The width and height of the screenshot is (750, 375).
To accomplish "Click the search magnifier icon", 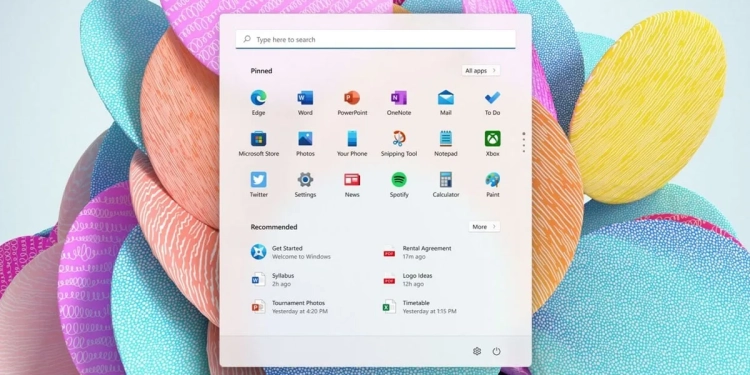I will [x=247, y=39].
